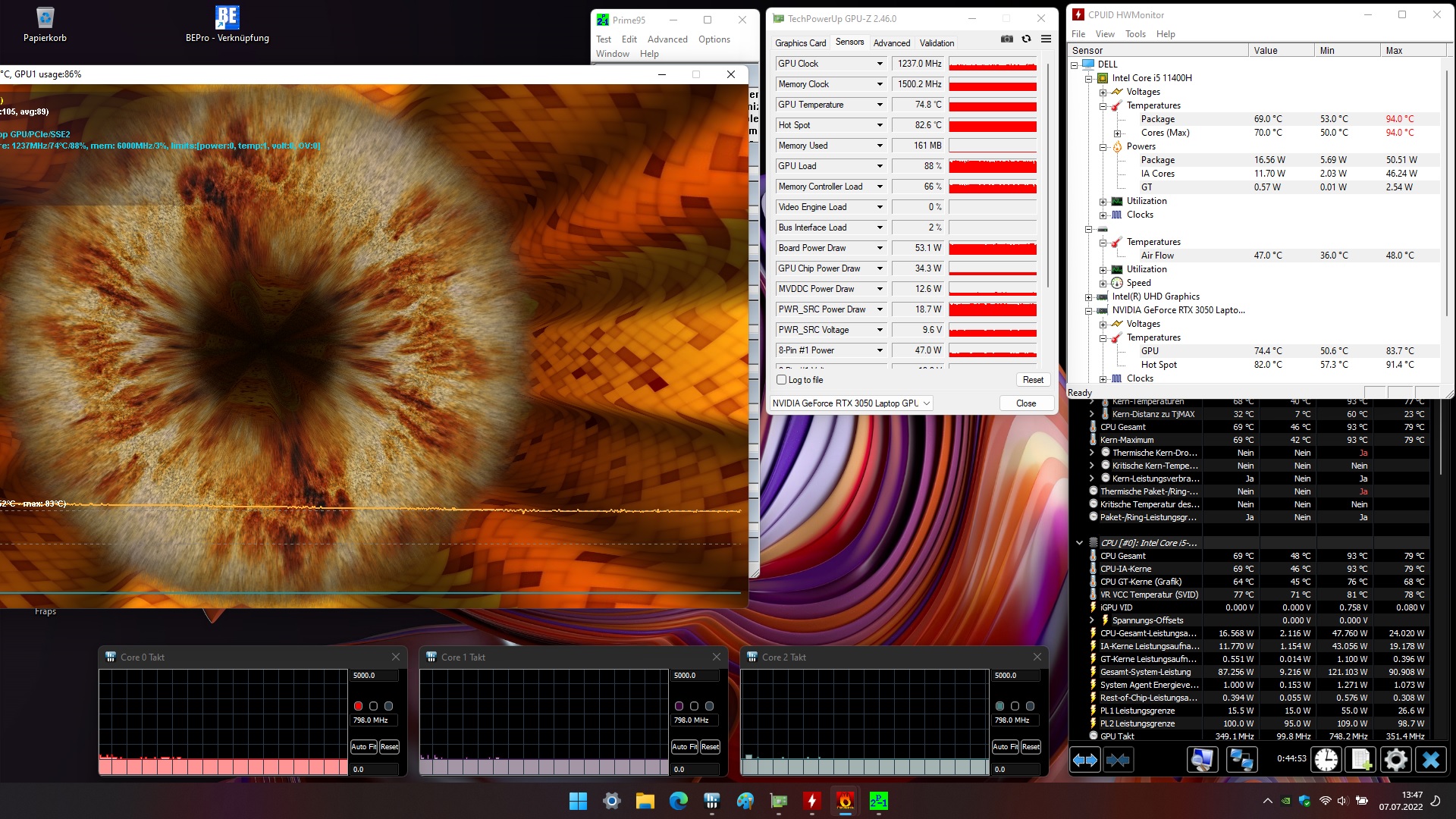
Task: Click the HWiNFO clock reset icon
Action: (x=1326, y=759)
